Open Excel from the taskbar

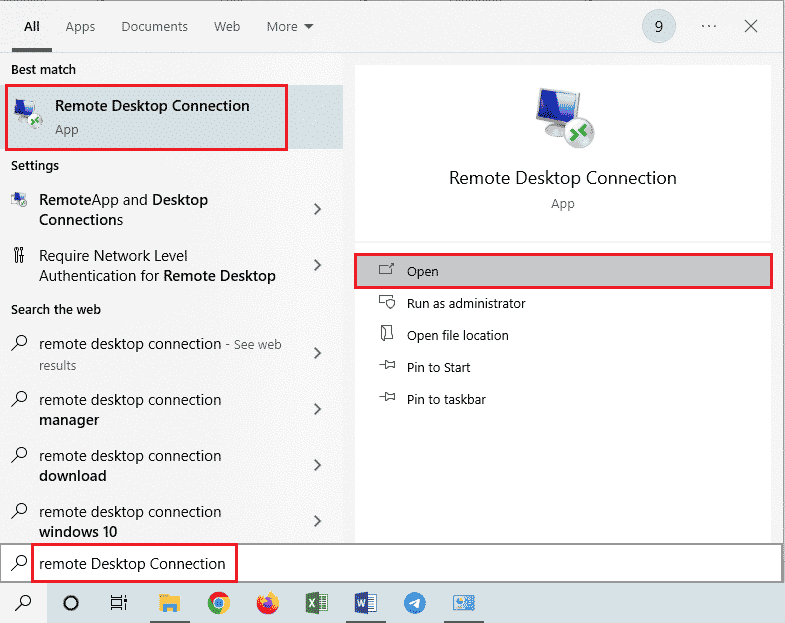[x=316, y=603]
